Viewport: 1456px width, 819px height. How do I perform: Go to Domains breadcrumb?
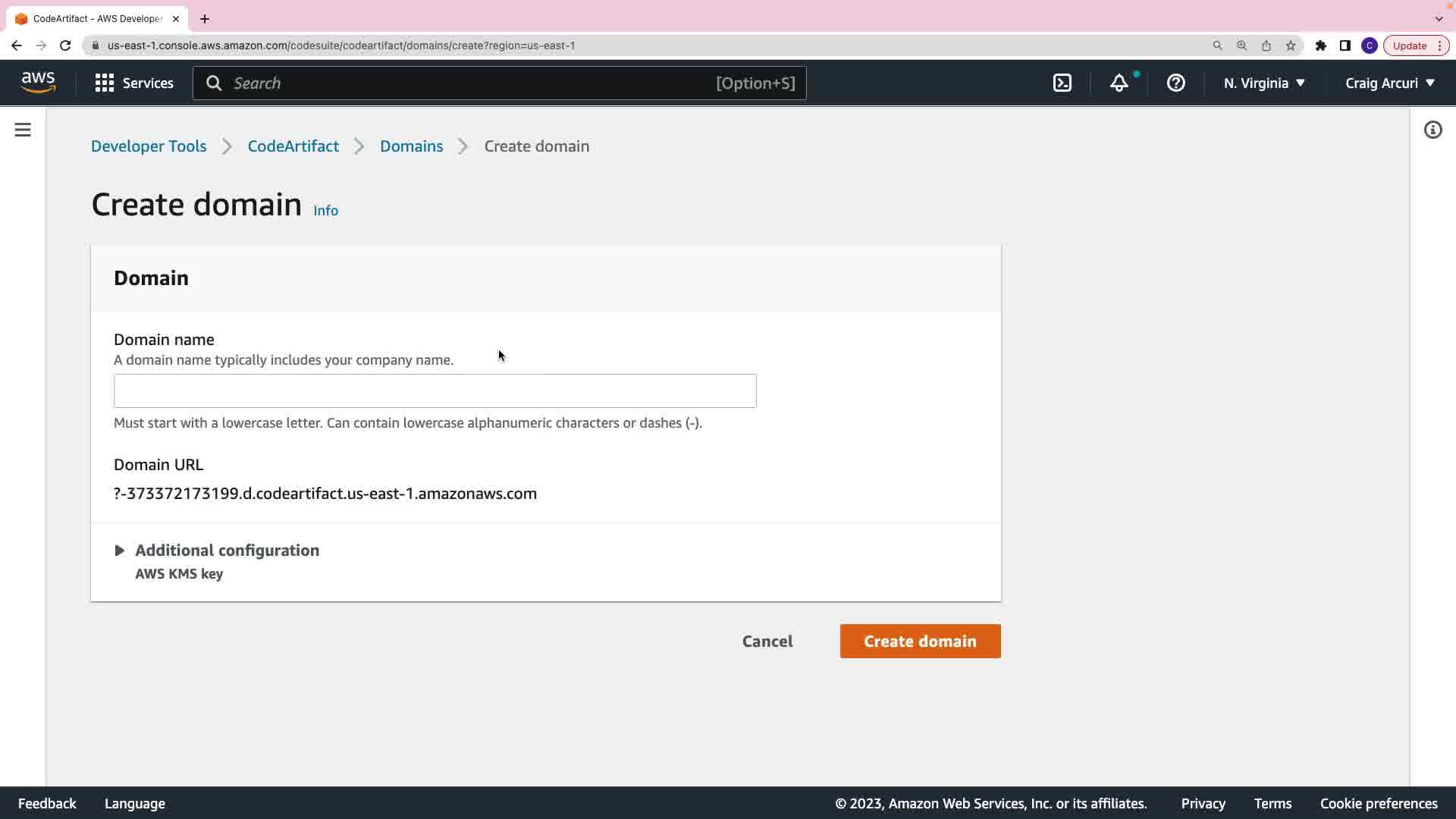click(411, 146)
